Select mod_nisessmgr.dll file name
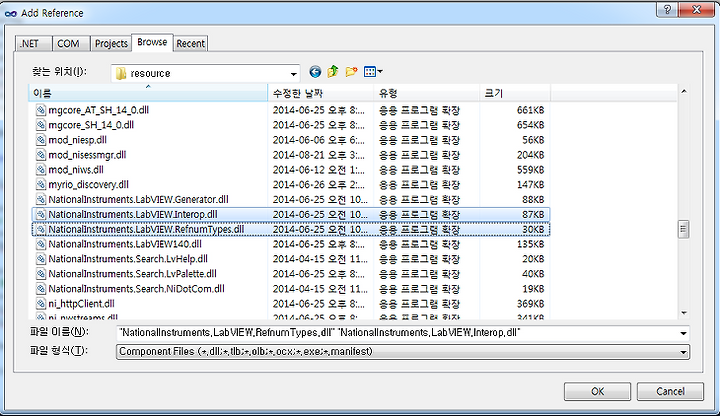 (87, 155)
